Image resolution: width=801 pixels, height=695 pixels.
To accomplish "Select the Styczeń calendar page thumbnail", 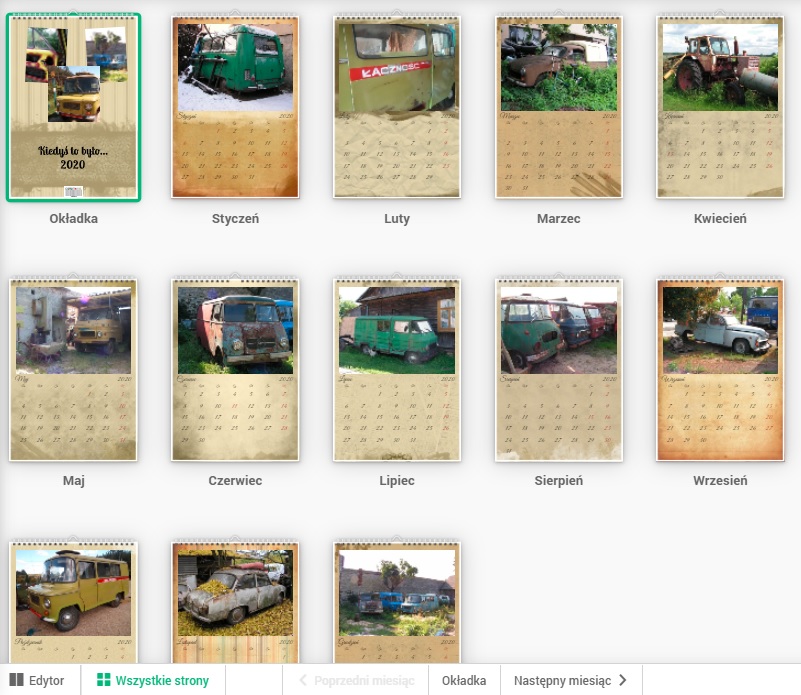I will (235, 108).
